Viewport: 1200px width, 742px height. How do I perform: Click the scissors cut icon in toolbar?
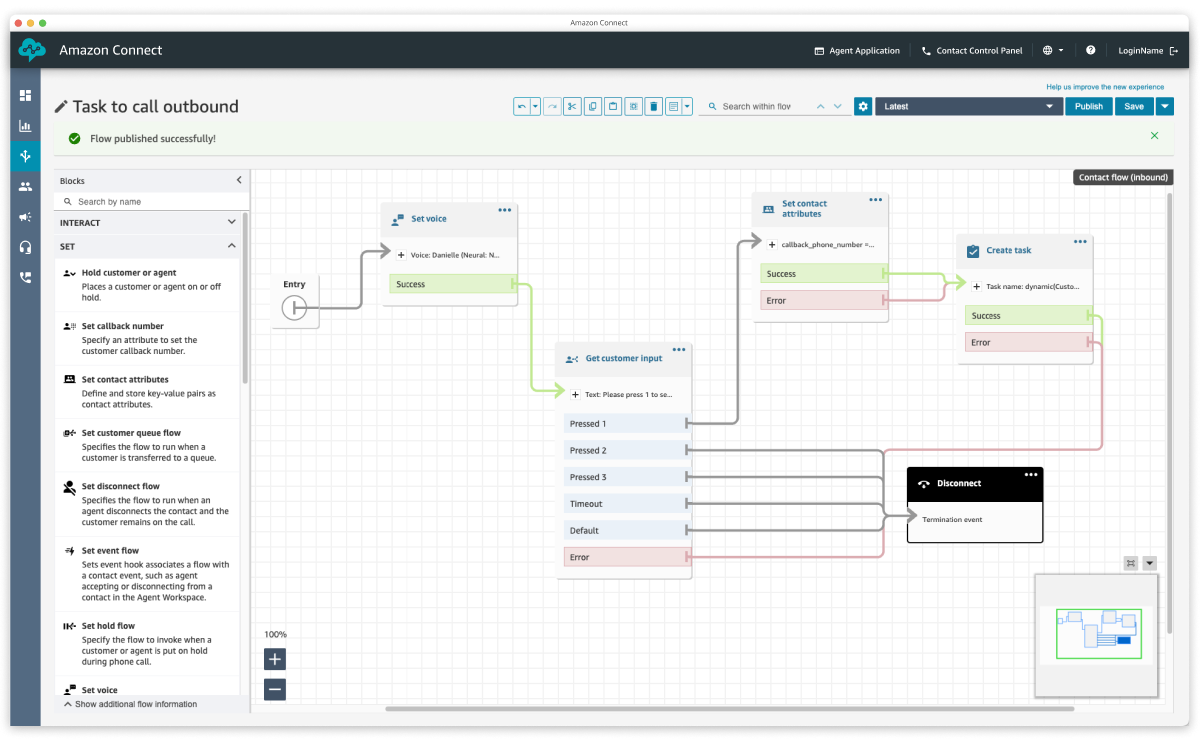(x=572, y=106)
